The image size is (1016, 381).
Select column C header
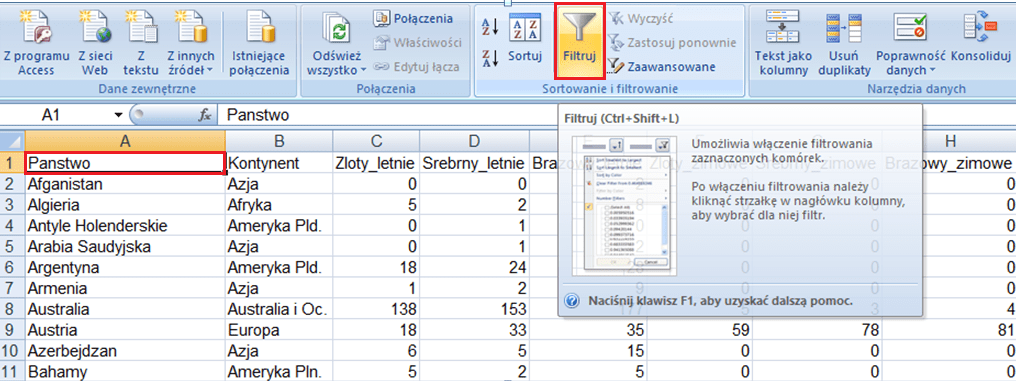(376, 141)
